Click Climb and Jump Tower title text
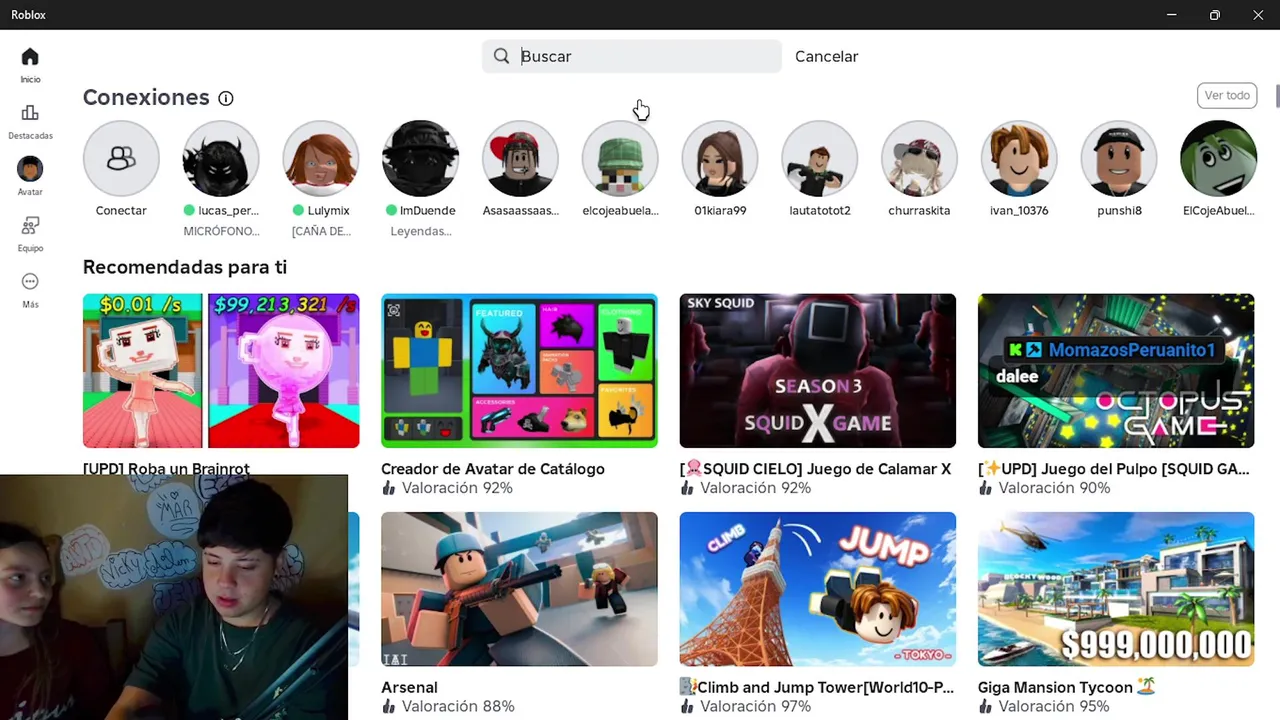 click(817, 687)
